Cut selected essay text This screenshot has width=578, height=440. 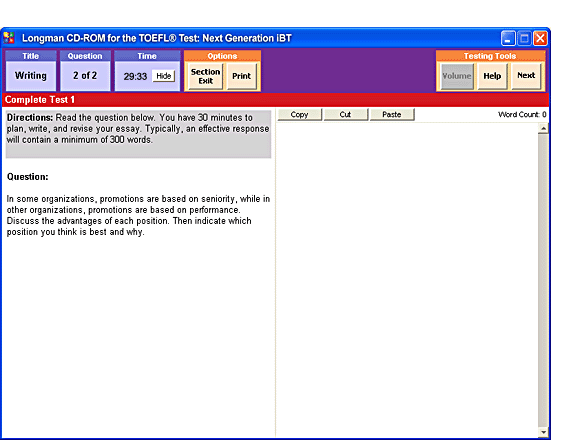345,115
